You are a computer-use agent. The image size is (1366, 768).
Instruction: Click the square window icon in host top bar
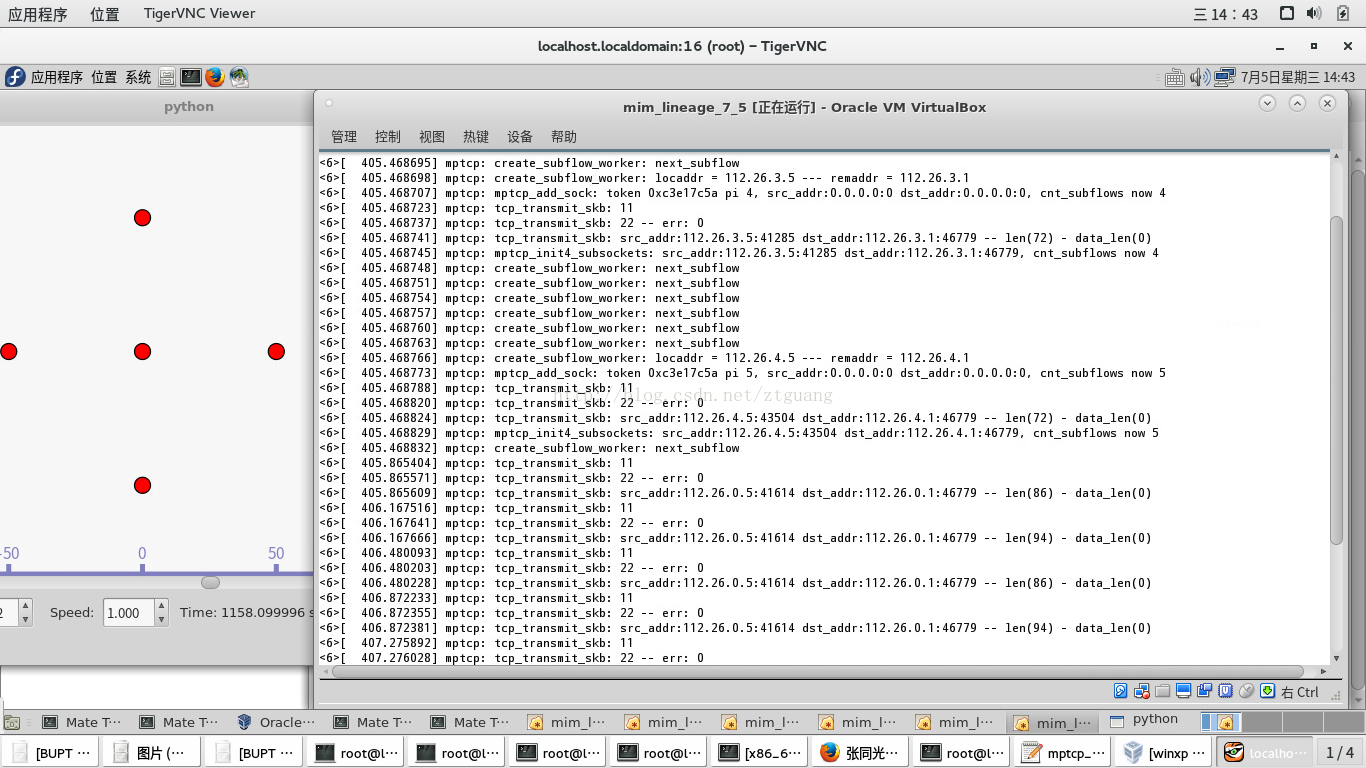tap(1287, 13)
